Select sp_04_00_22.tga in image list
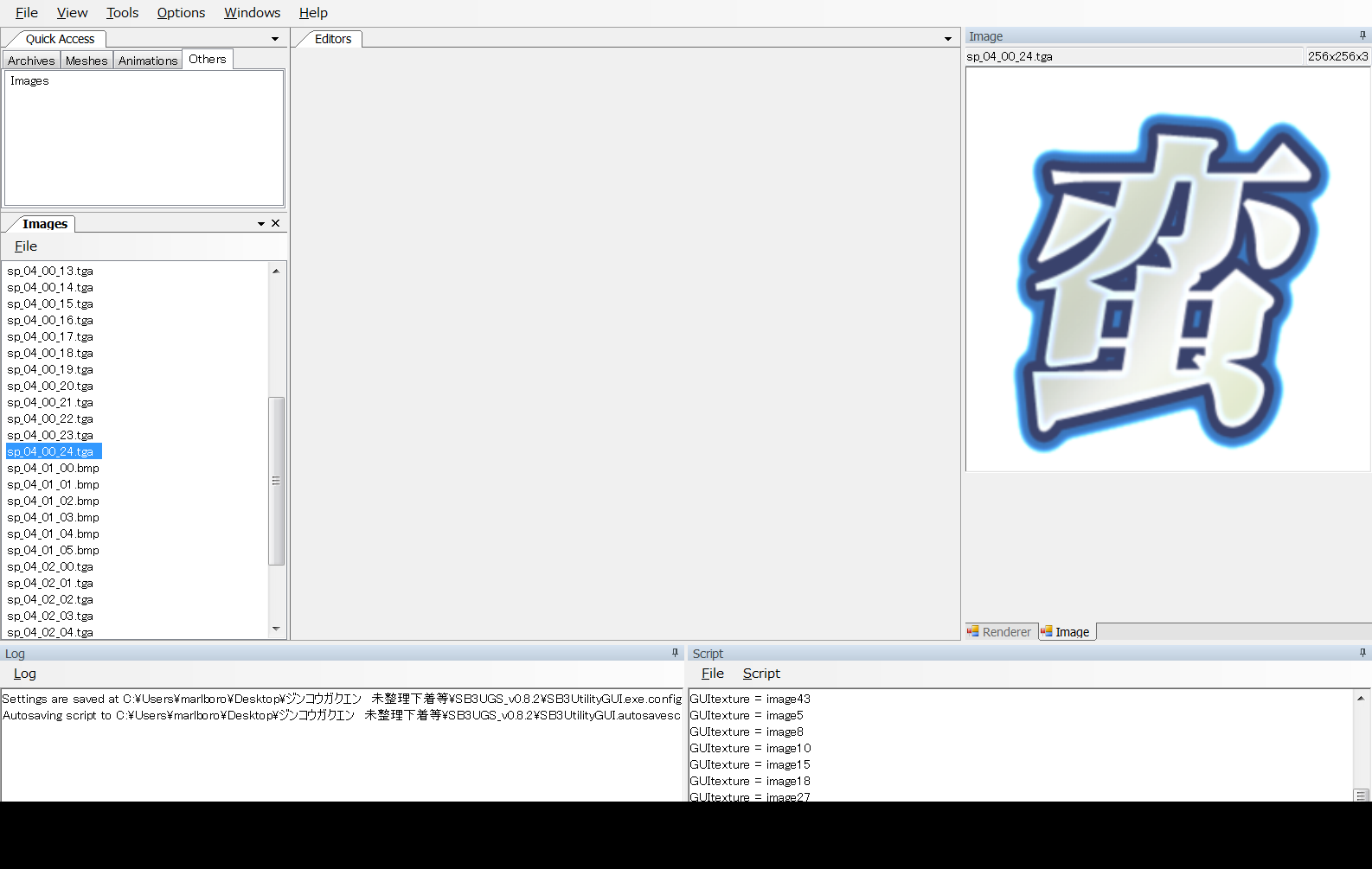Image resolution: width=1372 pixels, height=869 pixels. tap(50, 419)
